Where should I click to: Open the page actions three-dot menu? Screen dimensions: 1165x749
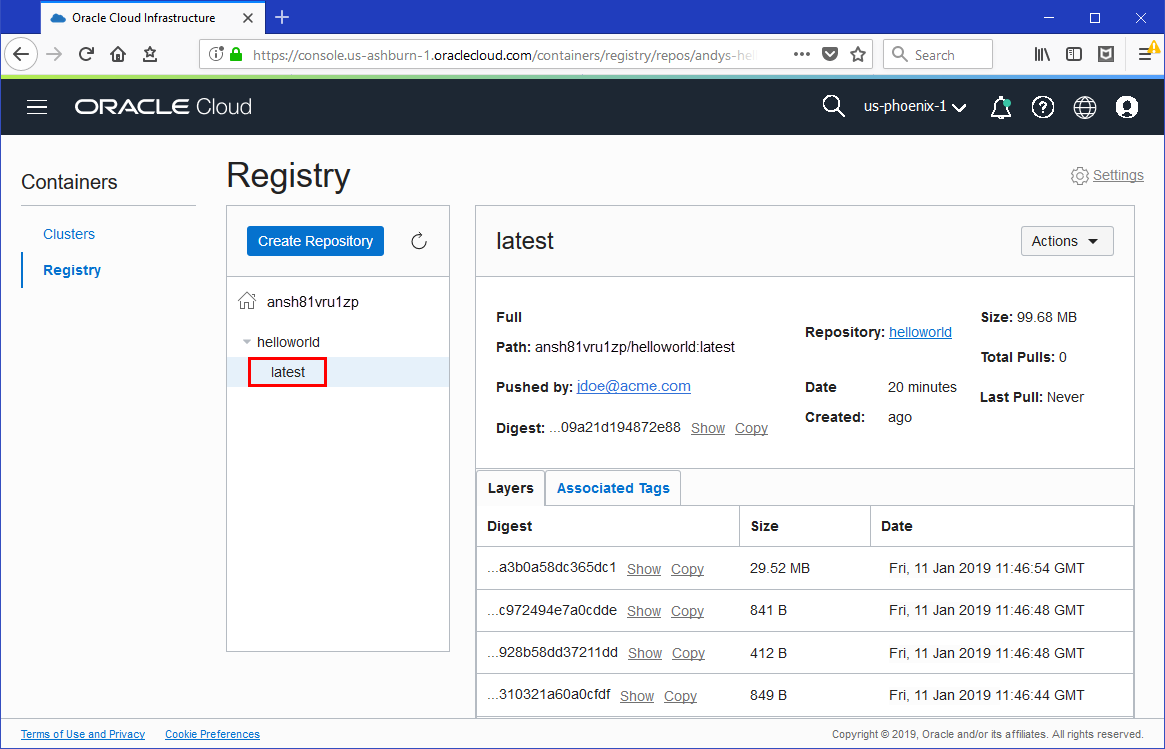801,54
